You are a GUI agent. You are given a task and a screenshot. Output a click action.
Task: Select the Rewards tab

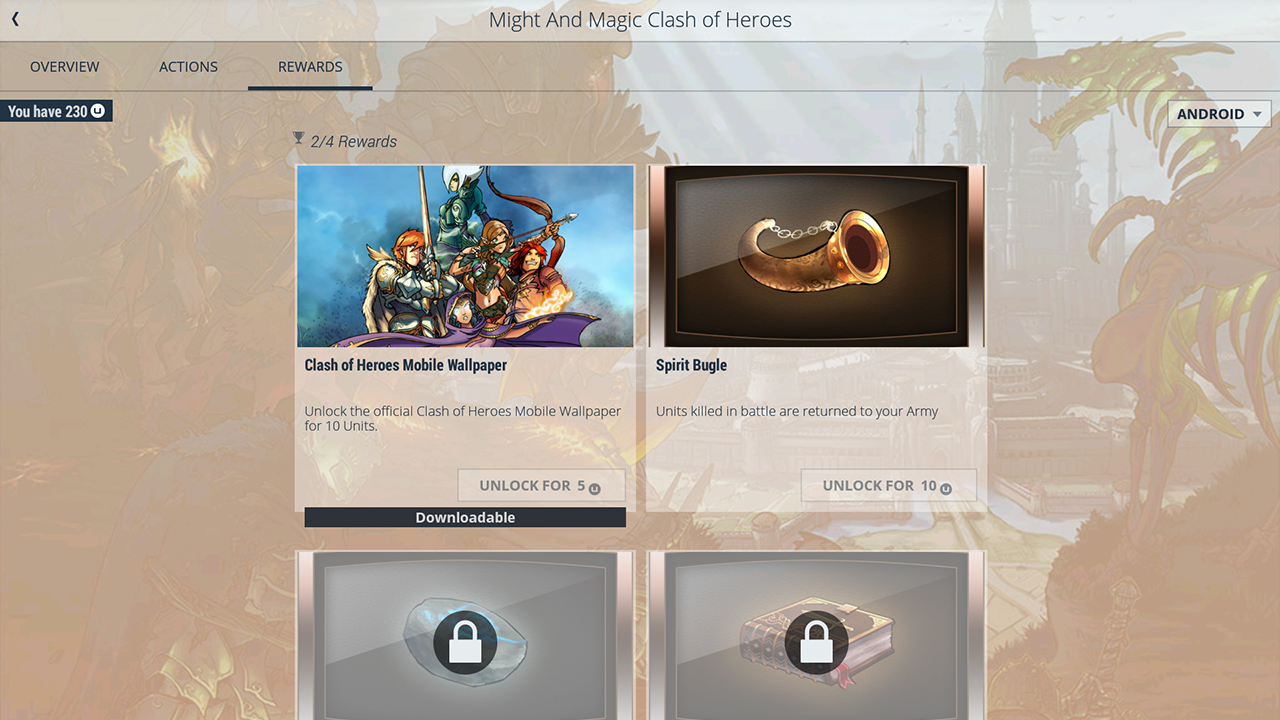[310, 67]
